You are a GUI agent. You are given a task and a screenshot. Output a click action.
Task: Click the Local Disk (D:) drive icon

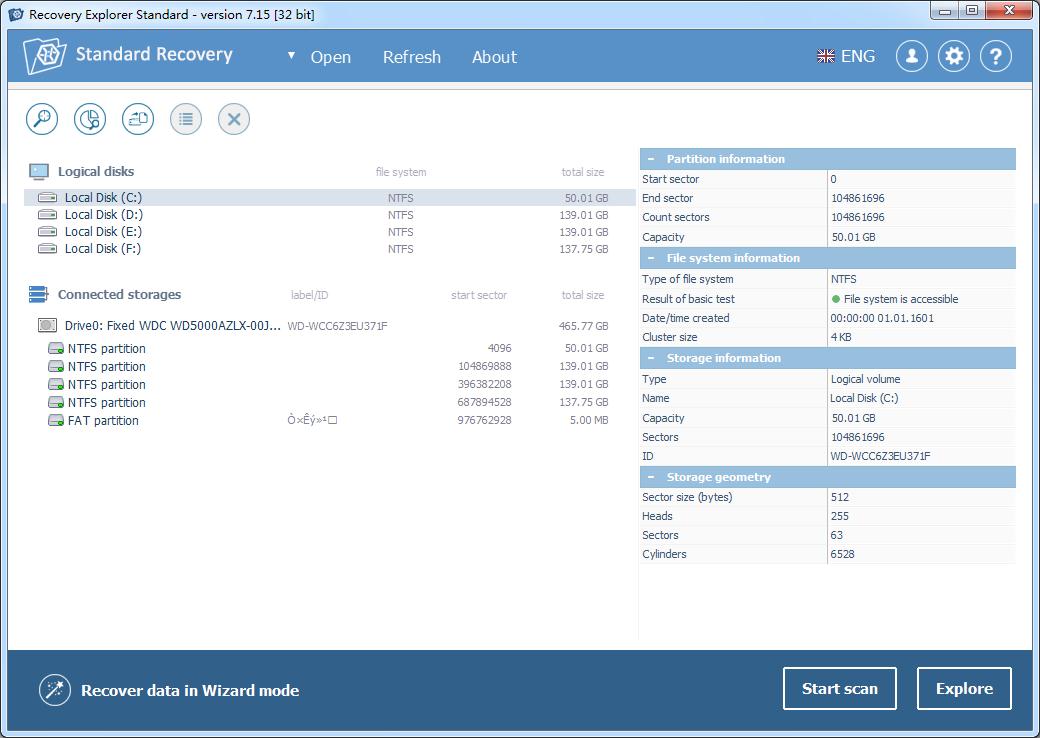pos(47,215)
